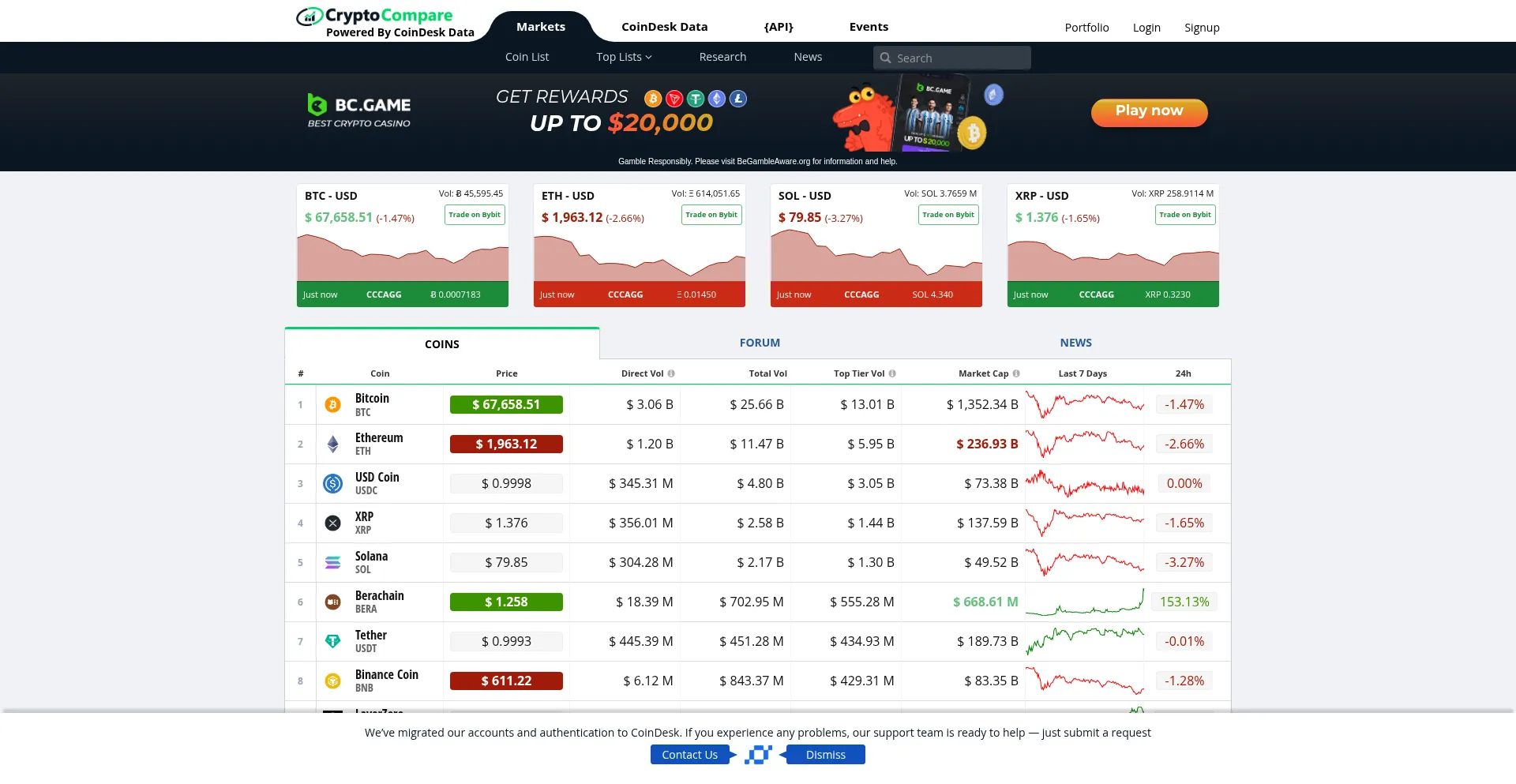Focus the Search input field

951,58
